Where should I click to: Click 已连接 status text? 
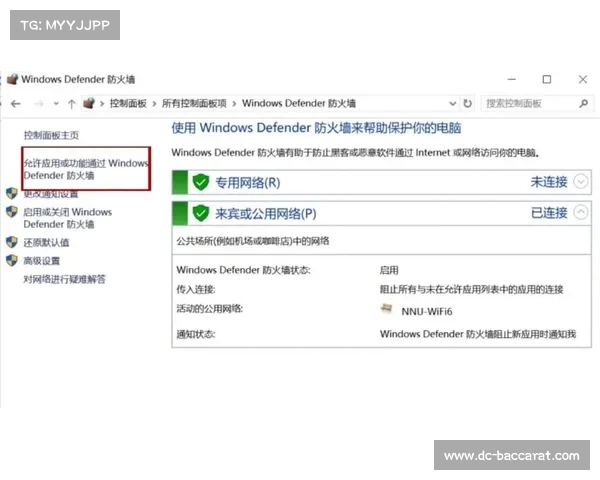[549, 212]
